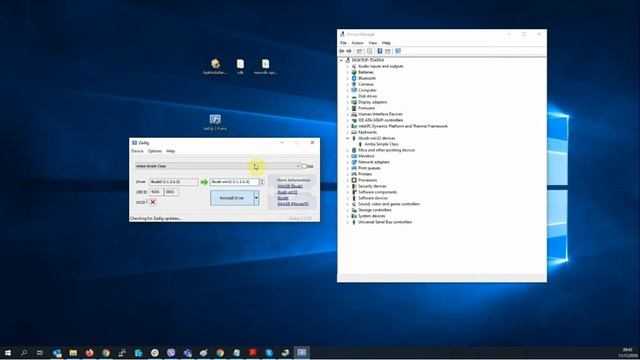The width and height of the screenshot is (640, 360).
Task: Open the Amba Simple Class device dropdown in Zadig
Action: coord(218,166)
